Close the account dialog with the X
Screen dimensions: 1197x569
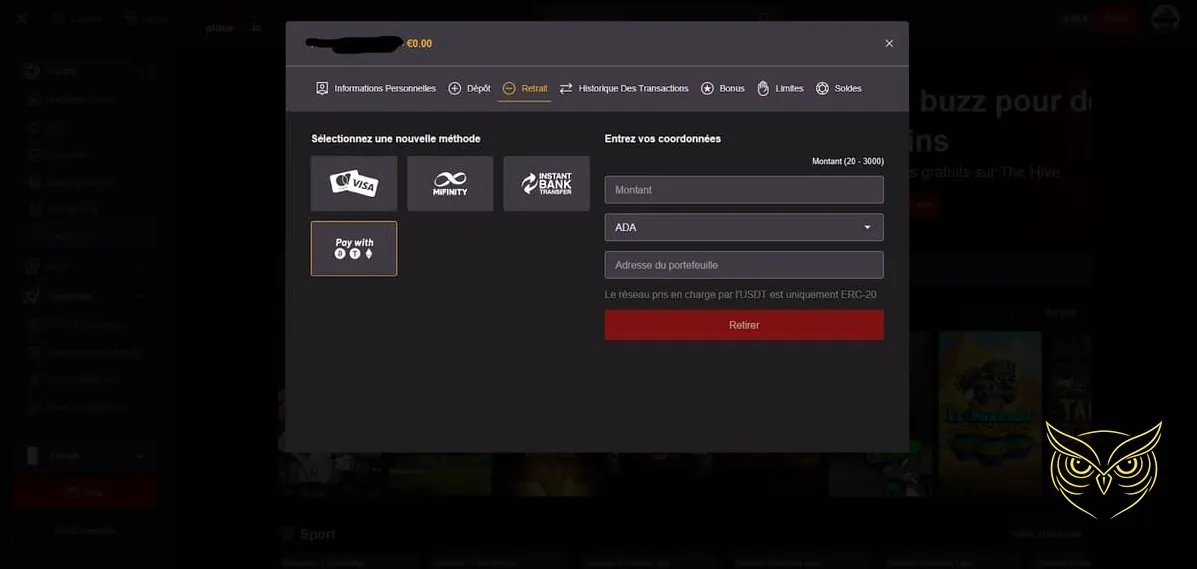click(889, 44)
